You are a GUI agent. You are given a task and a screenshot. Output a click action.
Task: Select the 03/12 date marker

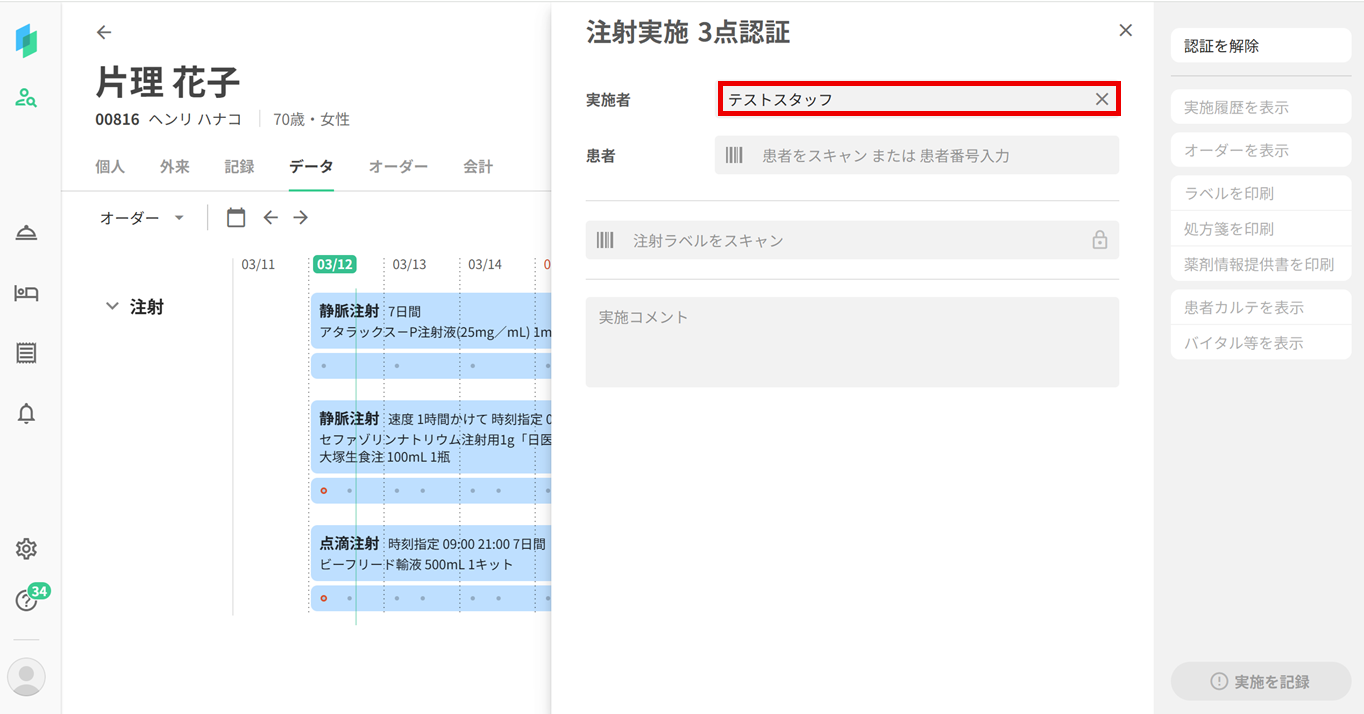click(x=334, y=264)
